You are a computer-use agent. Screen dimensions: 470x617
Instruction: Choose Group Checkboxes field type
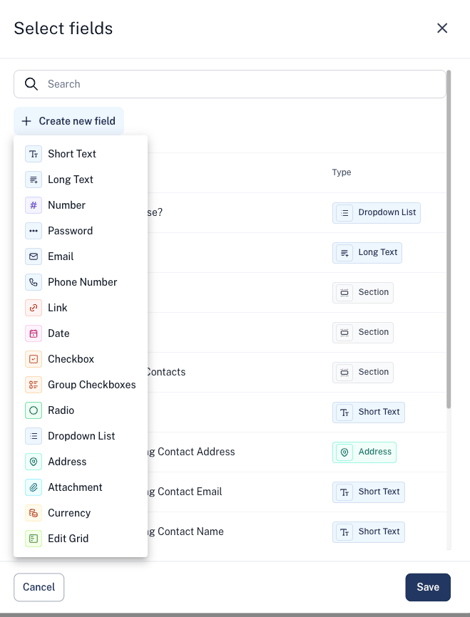[80, 384]
